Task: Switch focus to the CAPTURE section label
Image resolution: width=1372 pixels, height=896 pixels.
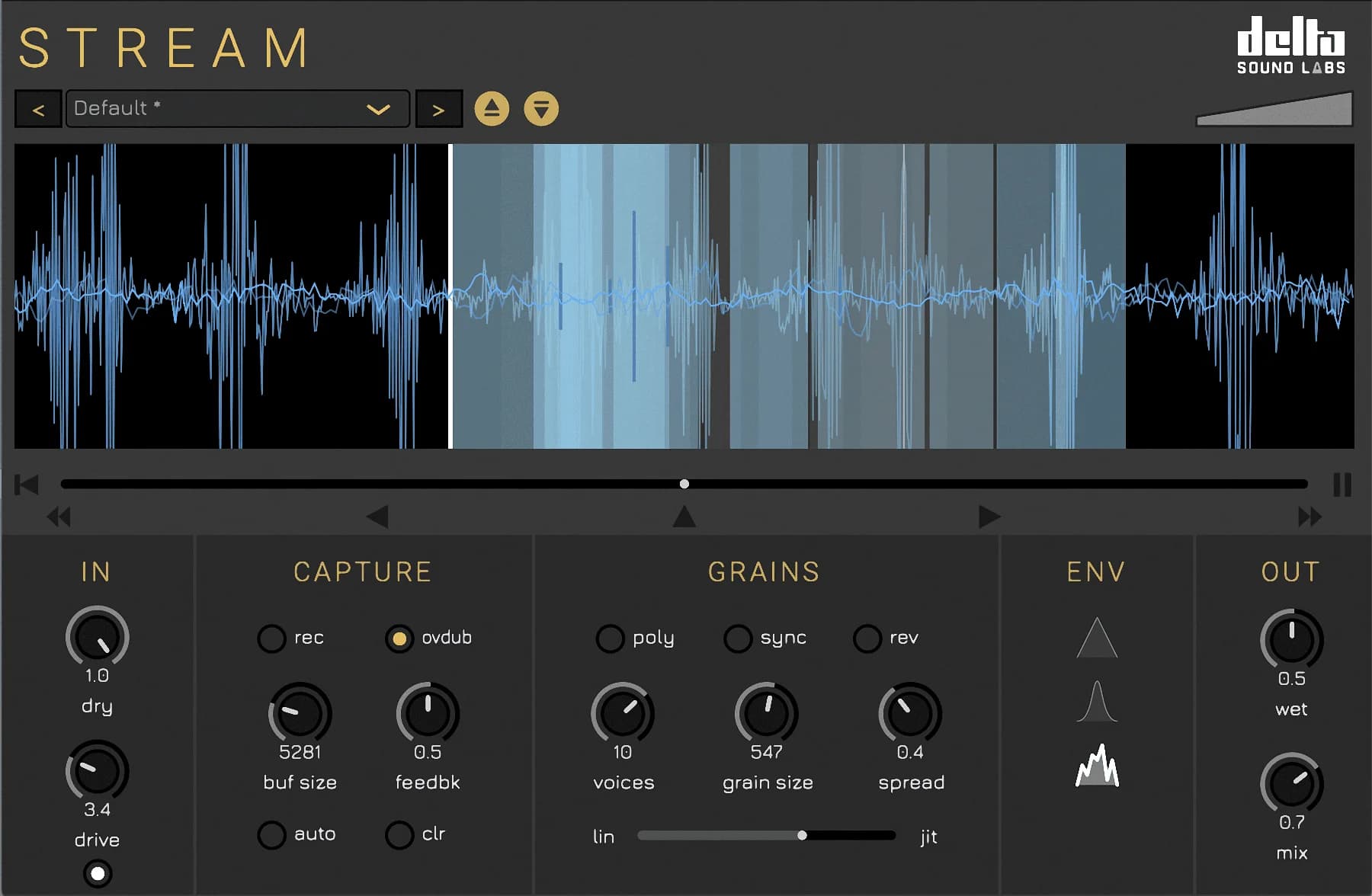Action: [364, 571]
